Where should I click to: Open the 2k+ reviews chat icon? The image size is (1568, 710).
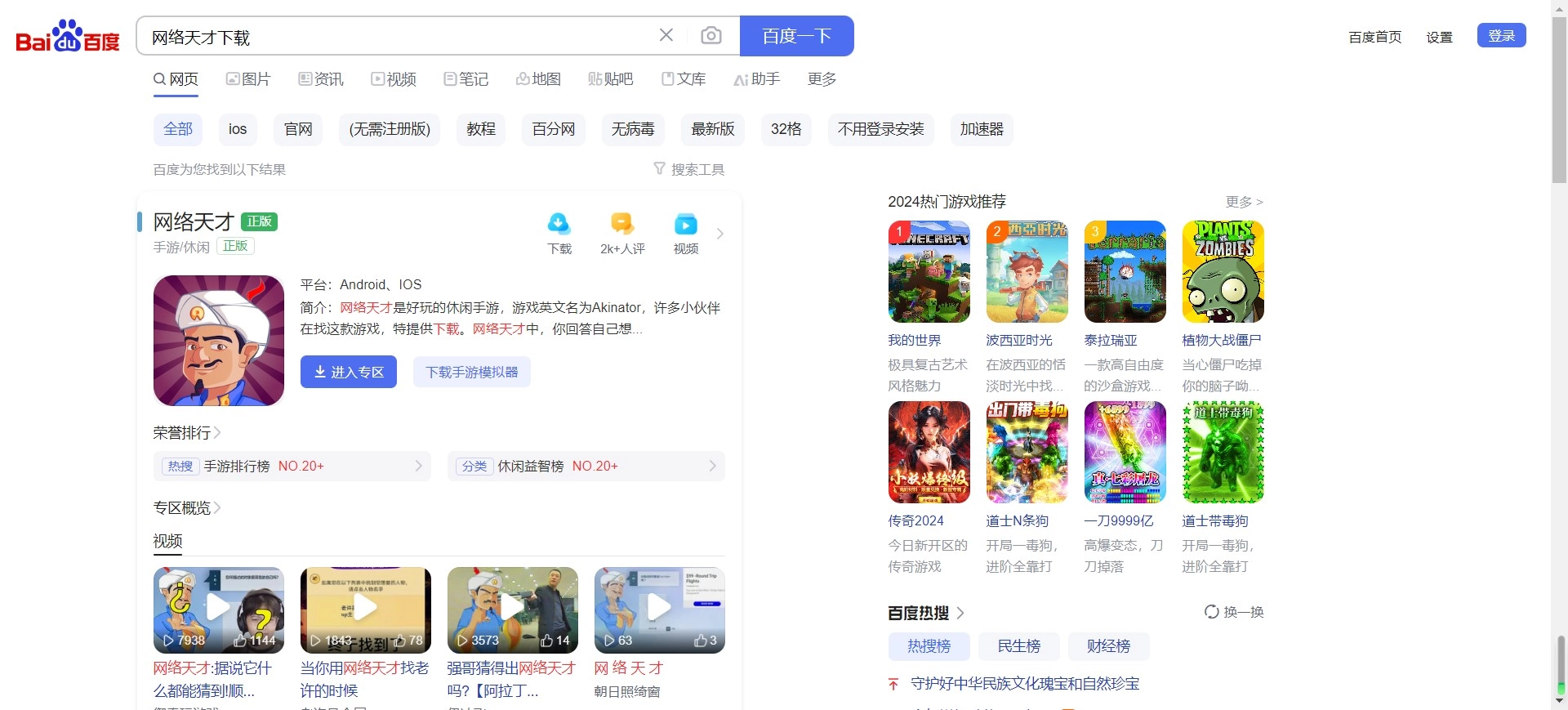click(x=622, y=224)
